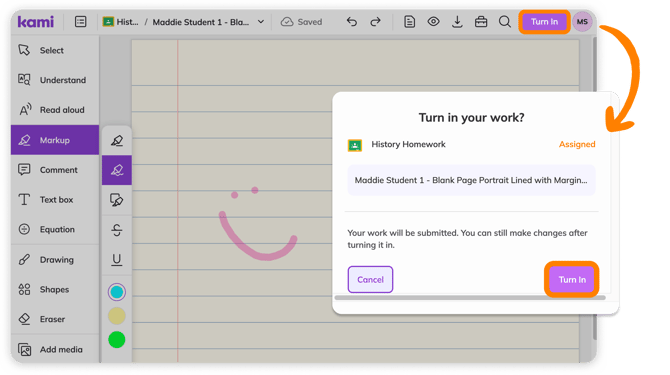Select the Eraser tool

pyautogui.click(x=55, y=319)
